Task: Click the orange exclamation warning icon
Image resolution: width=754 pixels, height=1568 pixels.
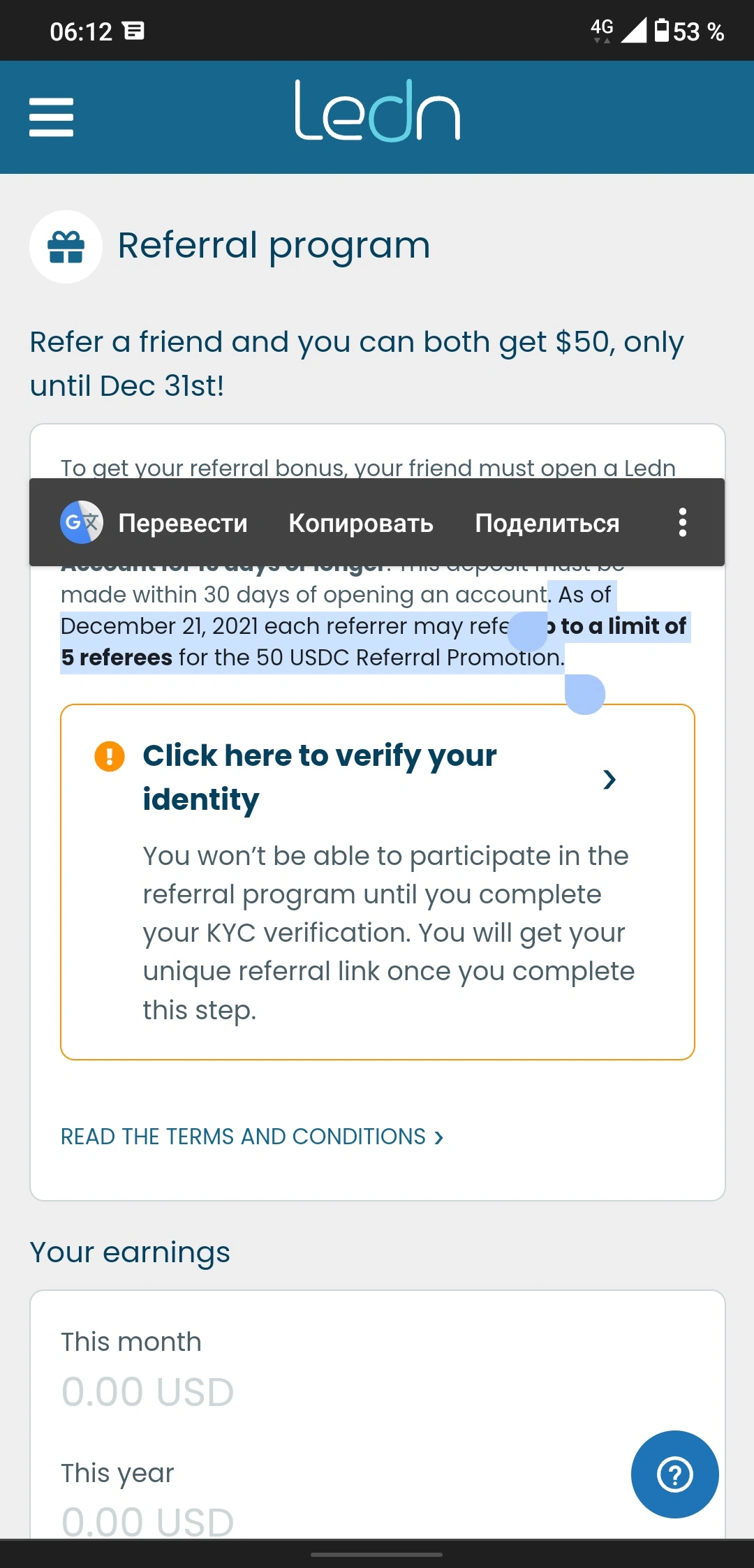Action: coord(110,756)
